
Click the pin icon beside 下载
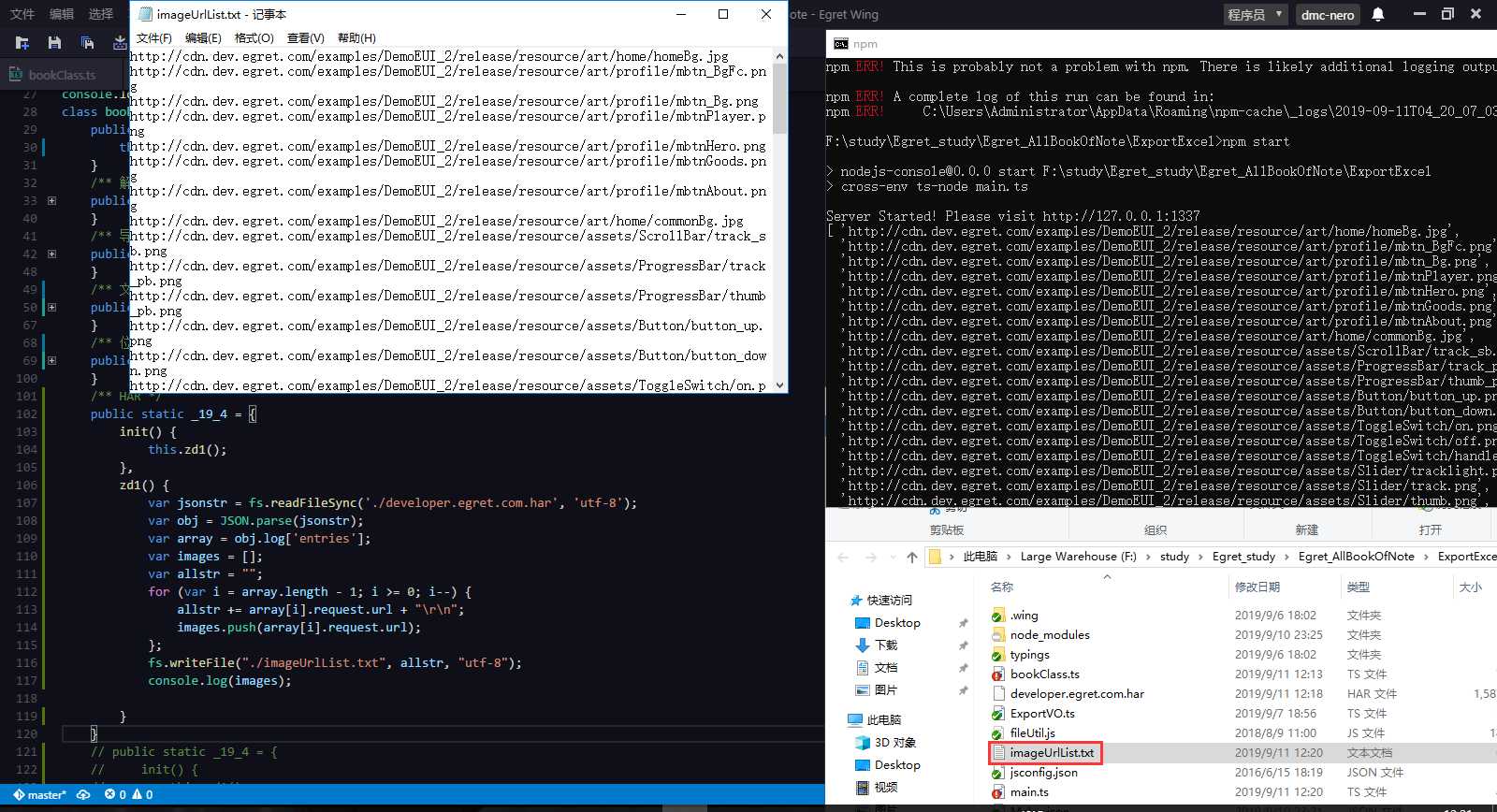[963, 645]
